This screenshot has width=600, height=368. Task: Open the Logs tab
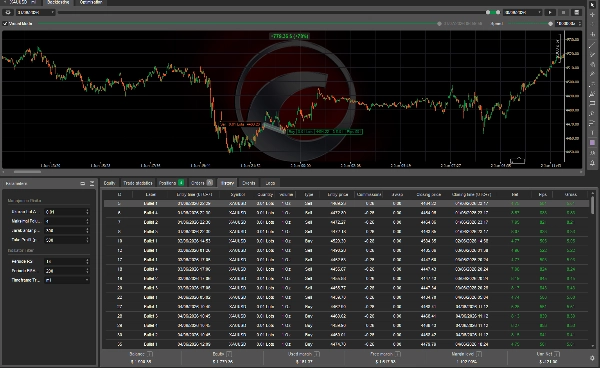[x=270, y=183]
